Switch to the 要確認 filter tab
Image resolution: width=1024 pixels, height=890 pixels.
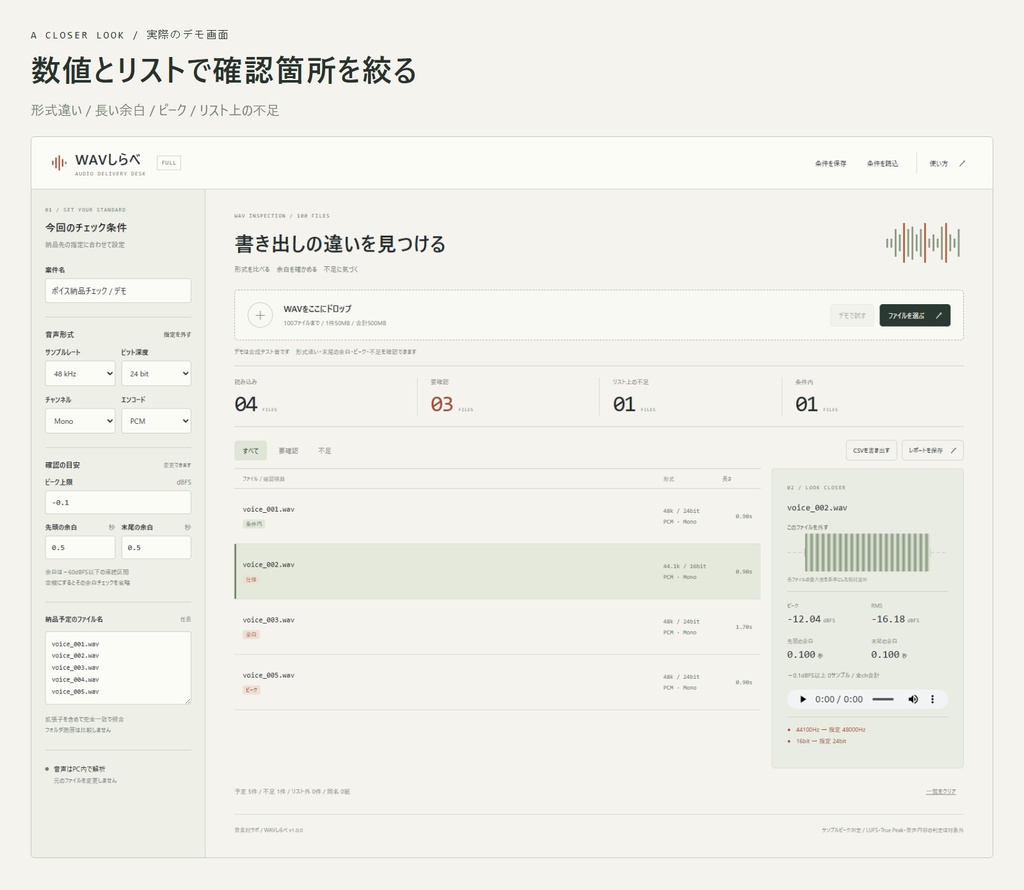click(x=288, y=451)
